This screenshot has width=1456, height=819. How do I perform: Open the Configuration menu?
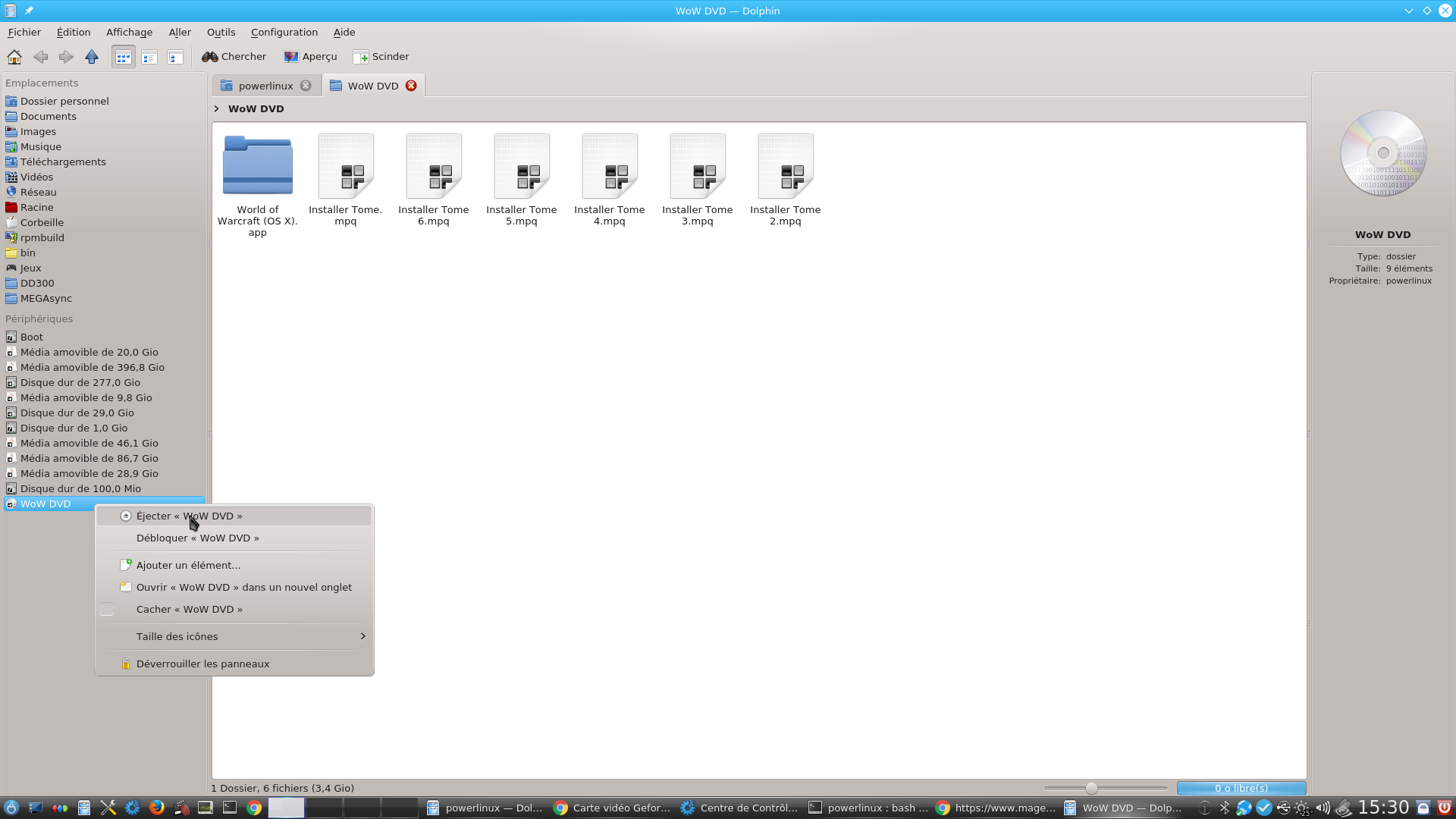[284, 32]
